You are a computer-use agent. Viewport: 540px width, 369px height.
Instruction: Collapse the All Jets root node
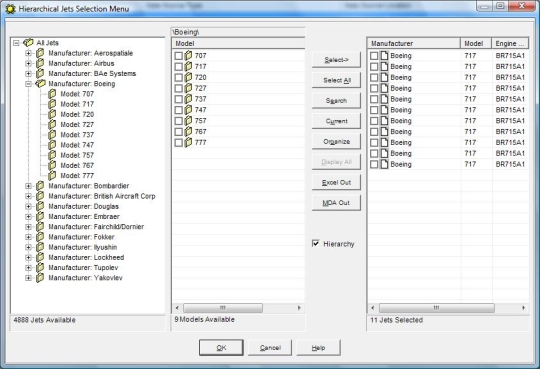coord(16,43)
